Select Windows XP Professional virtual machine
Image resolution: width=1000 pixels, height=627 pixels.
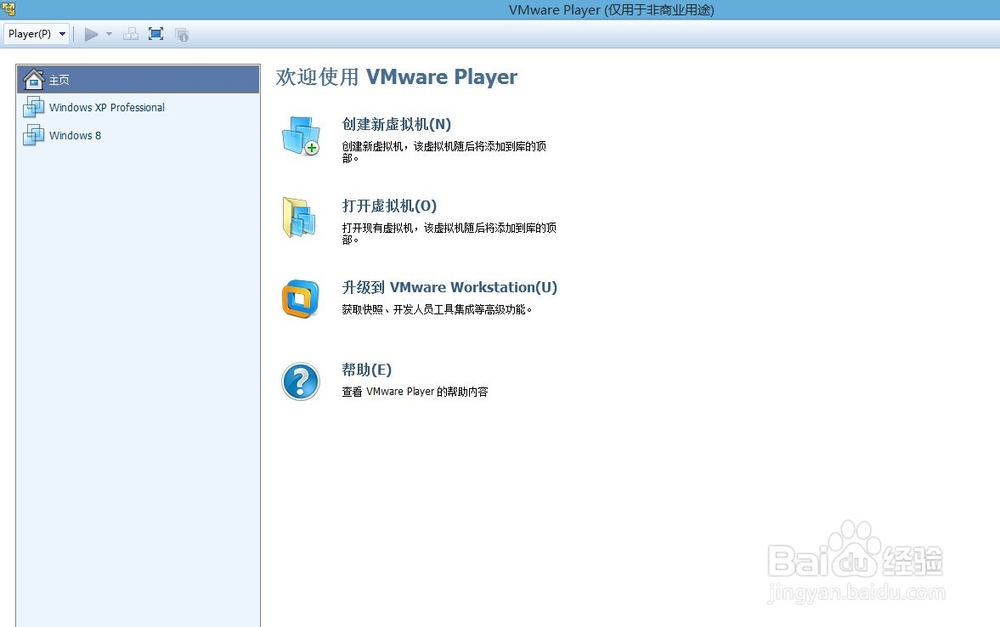coord(138,107)
